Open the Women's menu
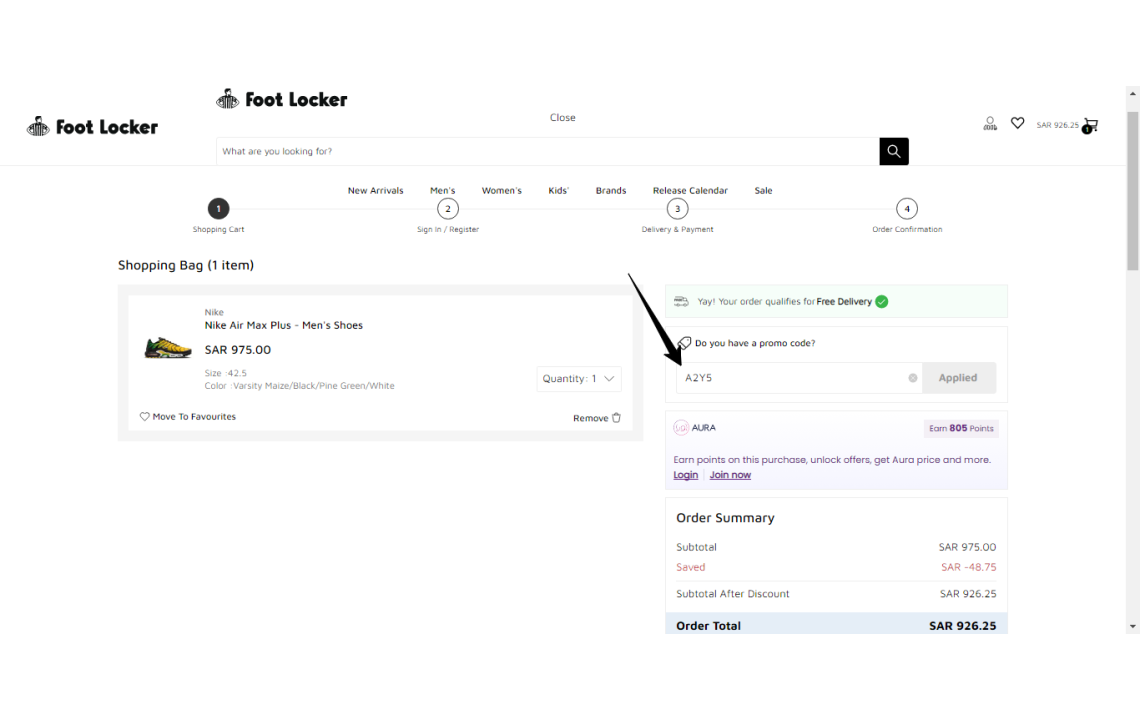 point(502,191)
